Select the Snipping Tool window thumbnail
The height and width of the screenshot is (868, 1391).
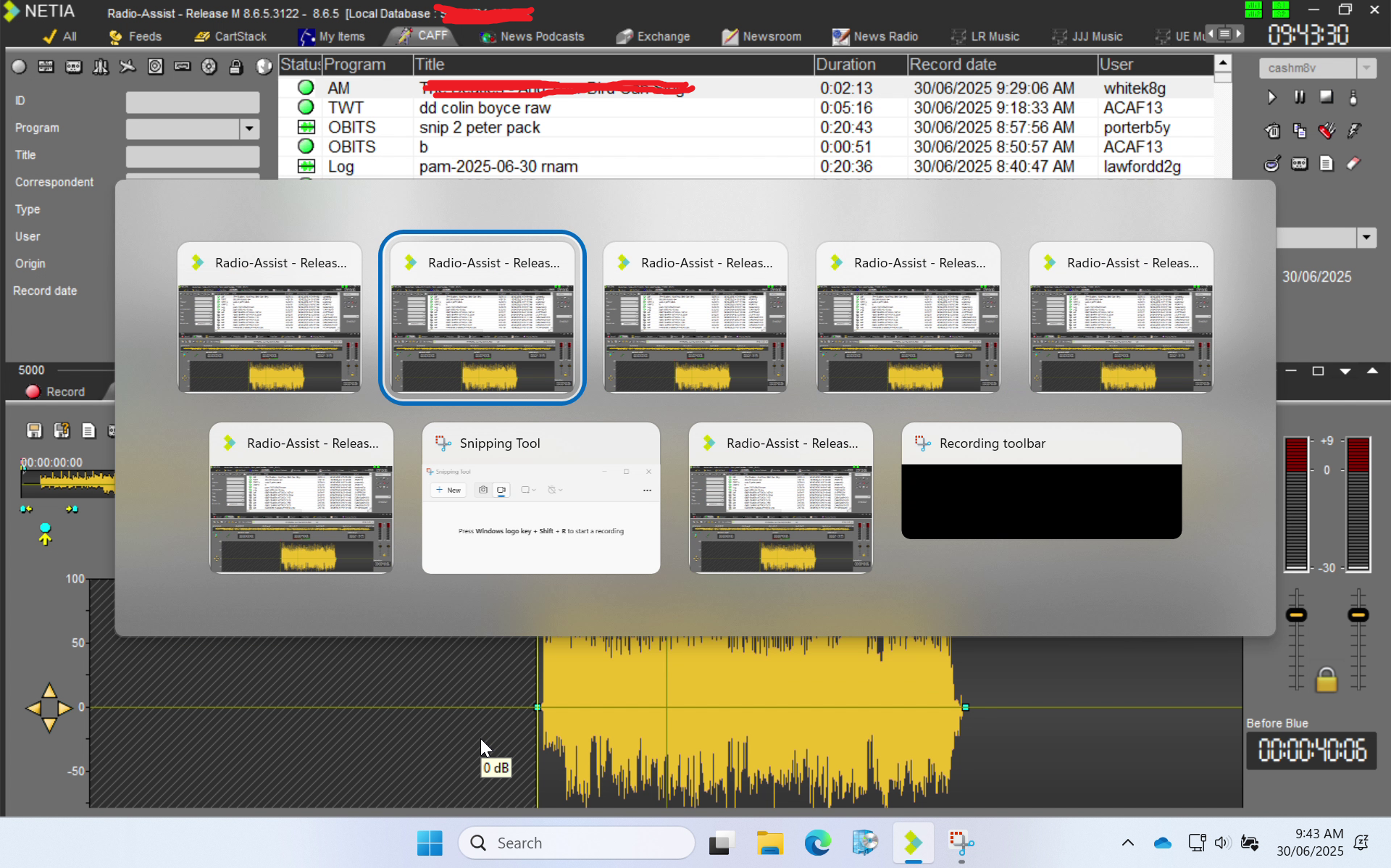pos(540,498)
